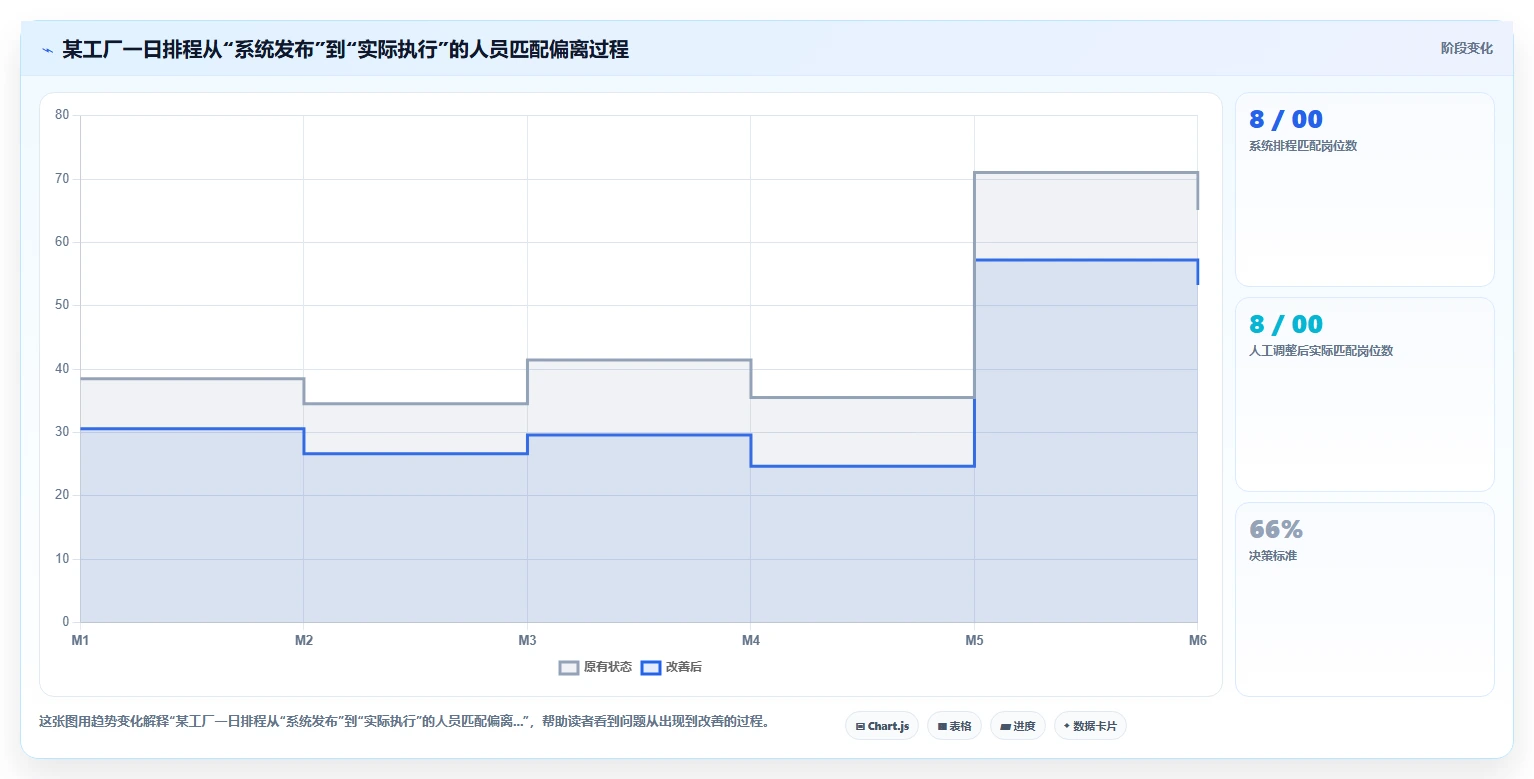1534x779 pixels.
Task: Click the 进度 chip
Action: tap(1018, 726)
